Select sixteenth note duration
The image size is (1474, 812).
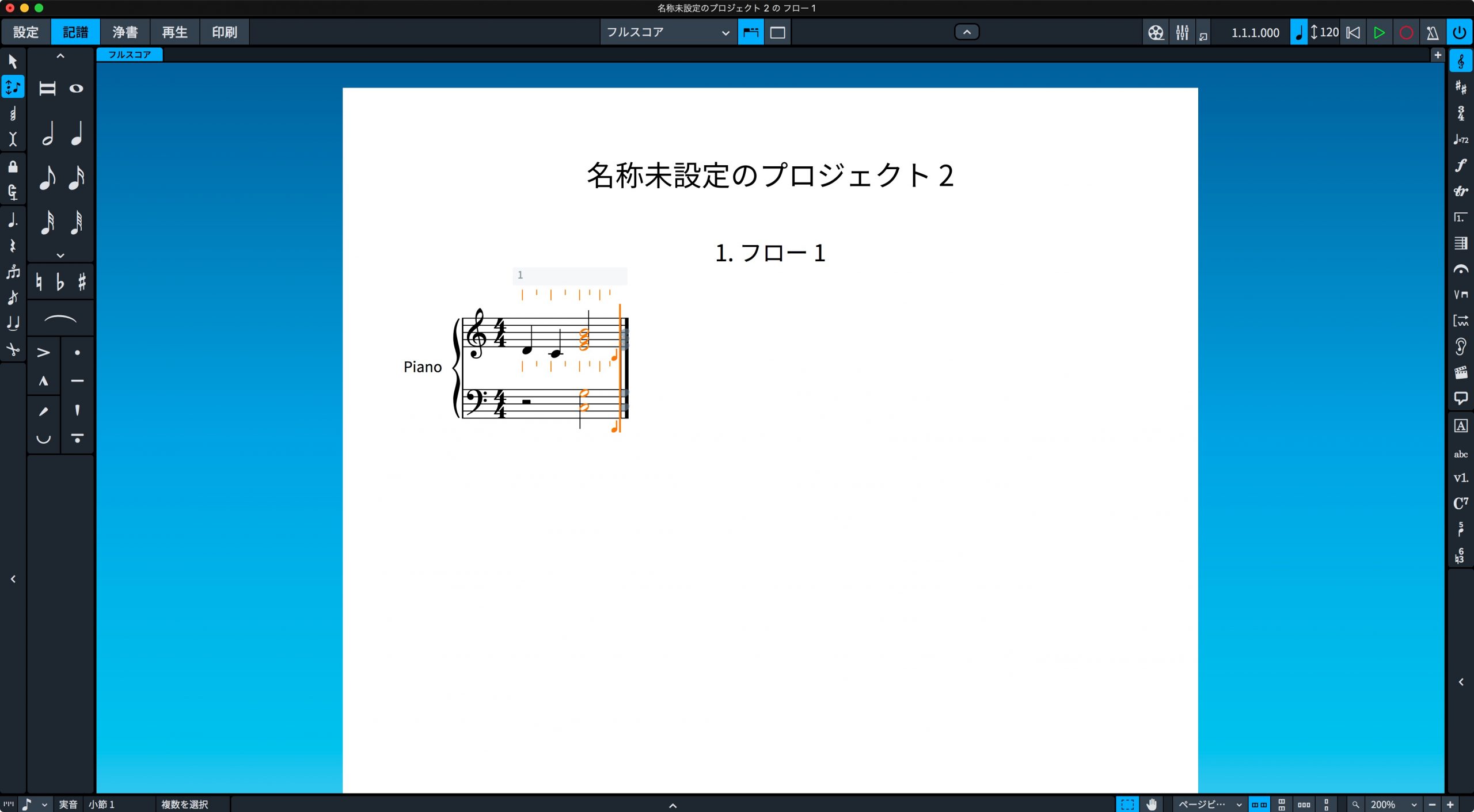pyautogui.click(x=77, y=178)
